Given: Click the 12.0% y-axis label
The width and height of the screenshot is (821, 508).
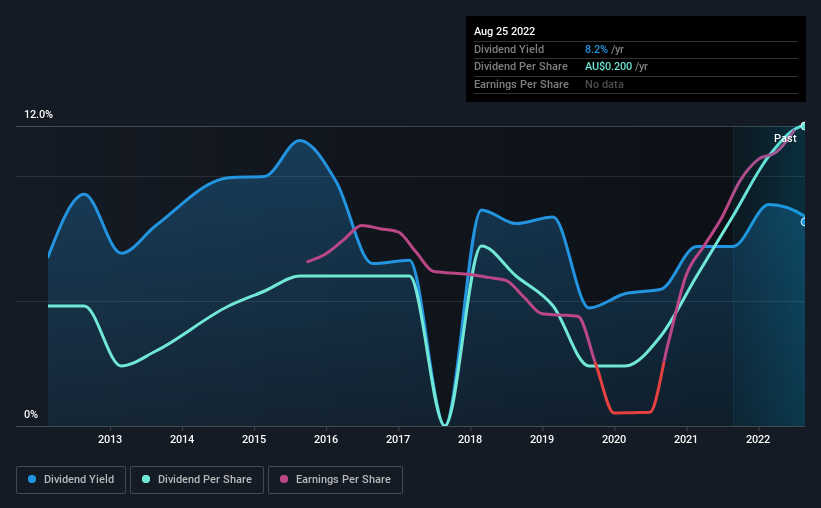Looking at the screenshot, I should click(x=38, y=115).
